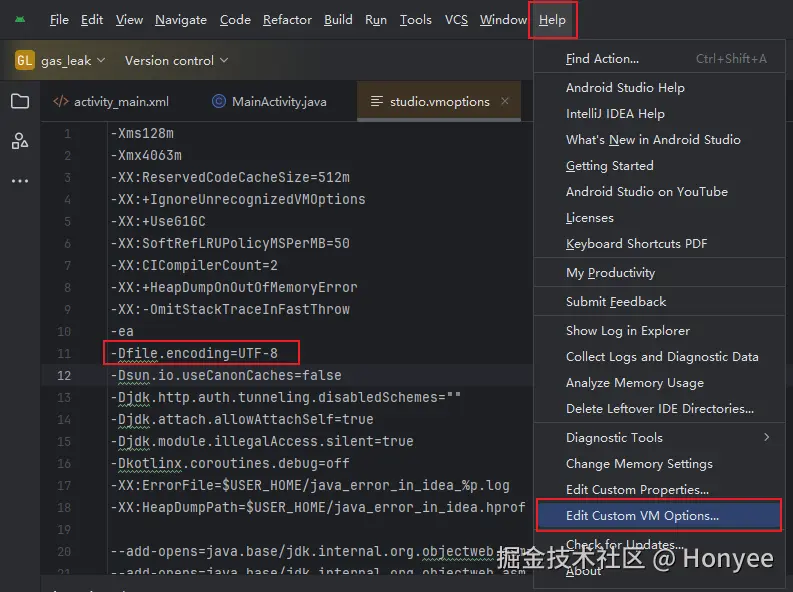793x592 pixels.
Task: Click the -Xms128m line in editor
Action: pyautogui.click(x=142, y=133)
